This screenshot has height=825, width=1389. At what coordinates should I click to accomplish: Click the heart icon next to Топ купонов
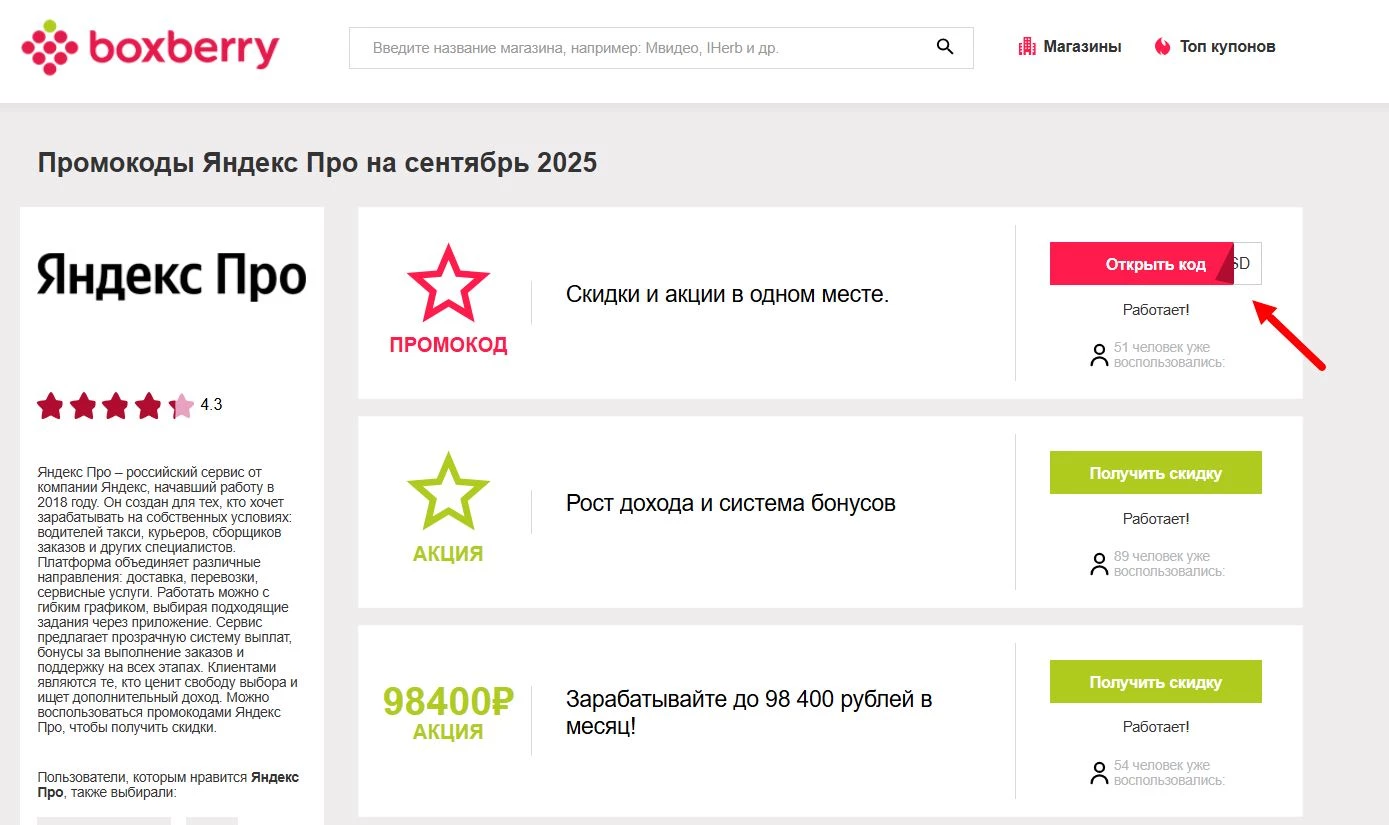1160,45
